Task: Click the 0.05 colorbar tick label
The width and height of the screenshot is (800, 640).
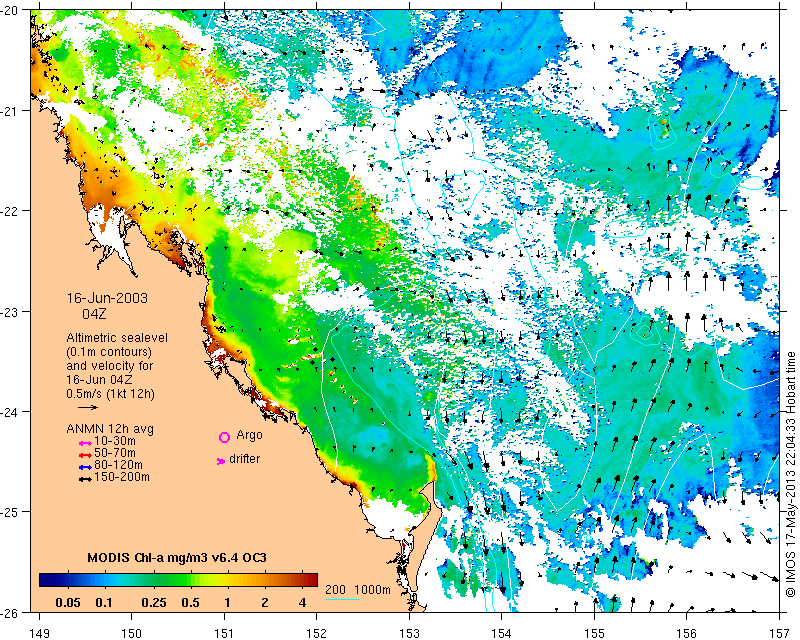Action: point(68,603)
